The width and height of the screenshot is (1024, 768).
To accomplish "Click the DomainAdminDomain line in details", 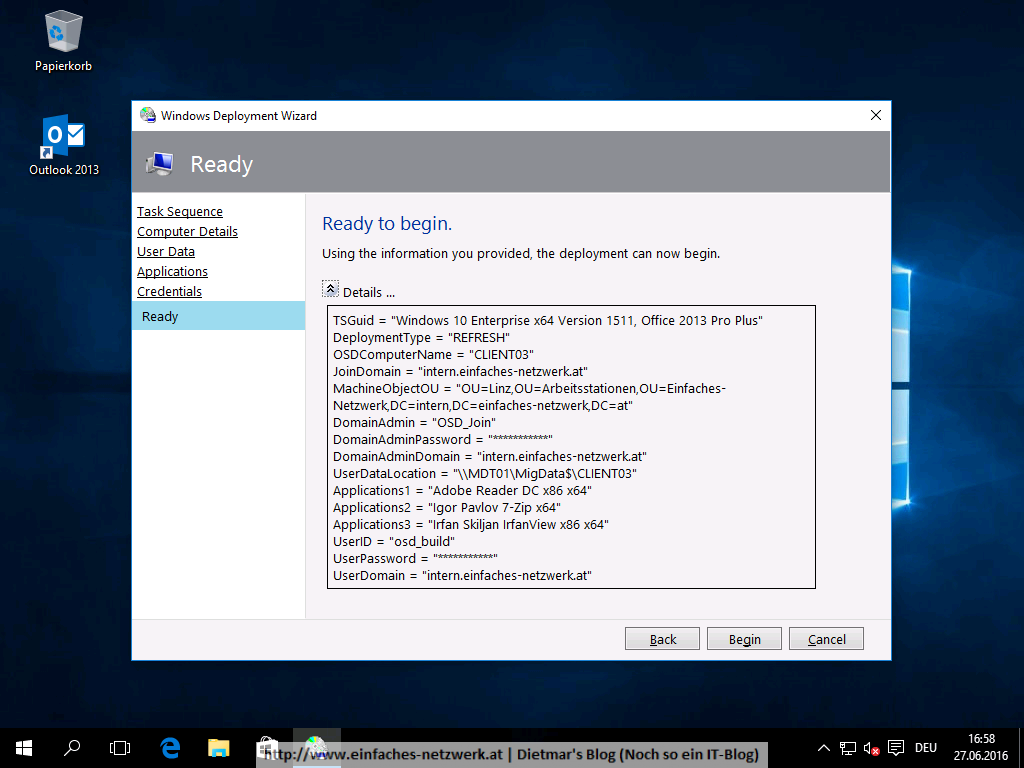I will coord(490,456).
